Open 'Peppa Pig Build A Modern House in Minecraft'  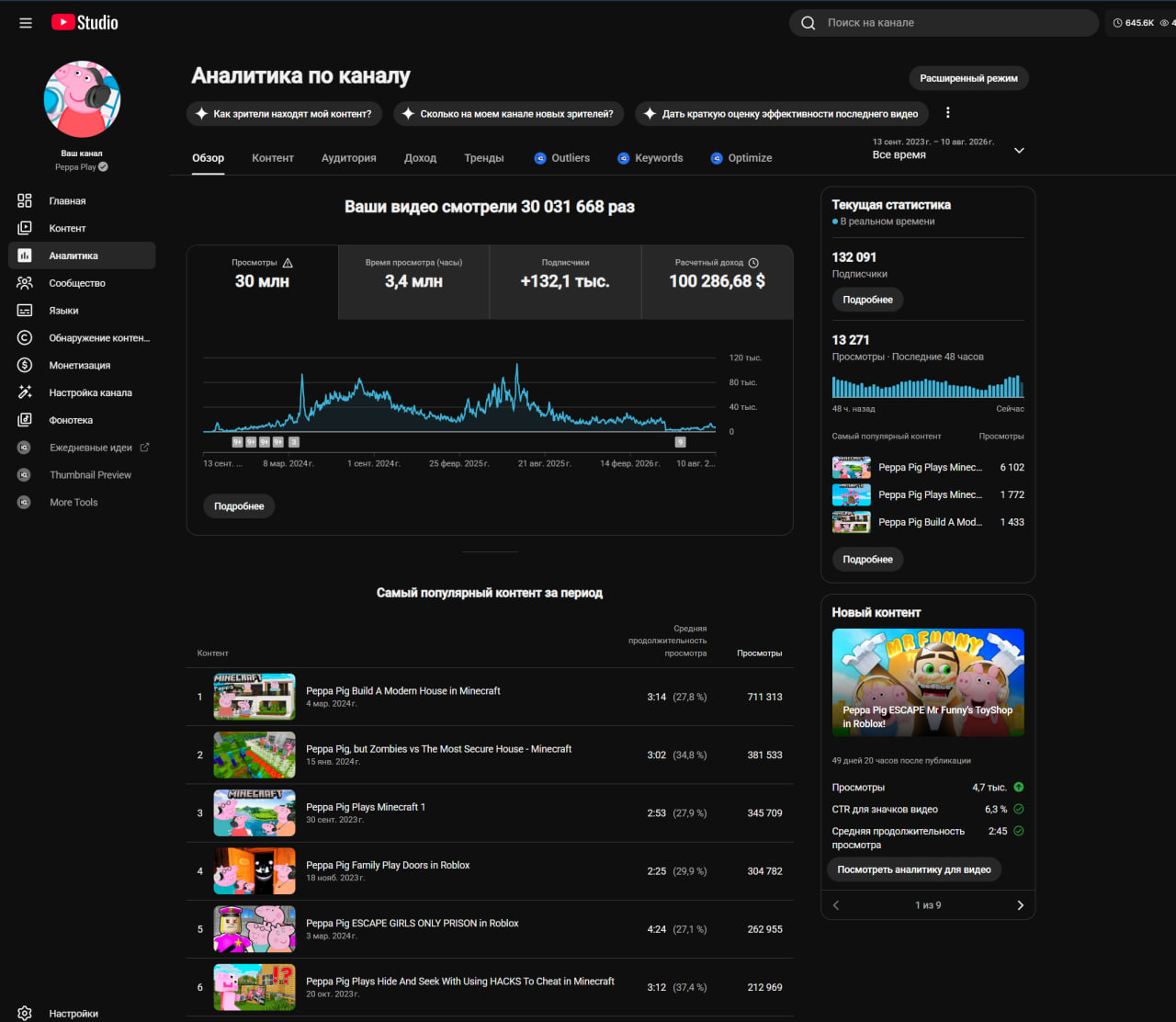tap(403, 691)
